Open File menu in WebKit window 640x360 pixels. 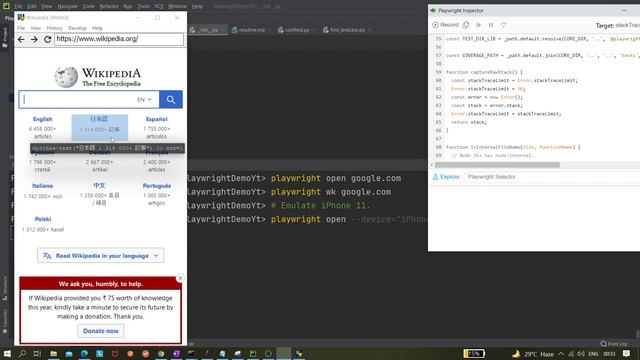point(21,28)
